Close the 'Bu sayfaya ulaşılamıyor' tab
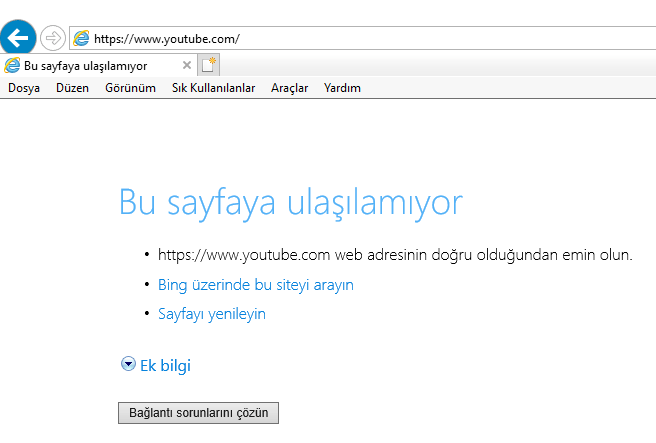Viewport: 656px width, 443px height. (187, 65)
